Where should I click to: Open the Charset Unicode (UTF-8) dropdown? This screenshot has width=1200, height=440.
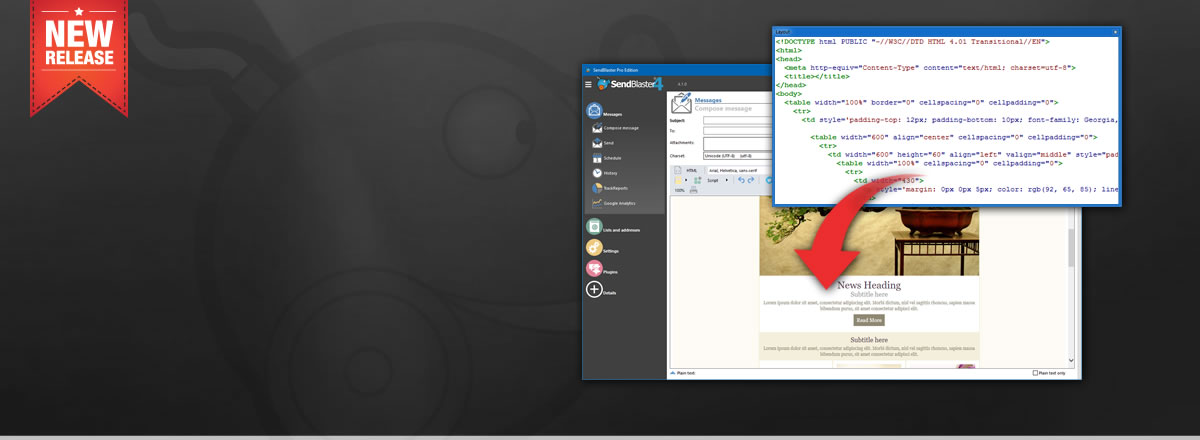pyautogui.click(x=737, y=156)
